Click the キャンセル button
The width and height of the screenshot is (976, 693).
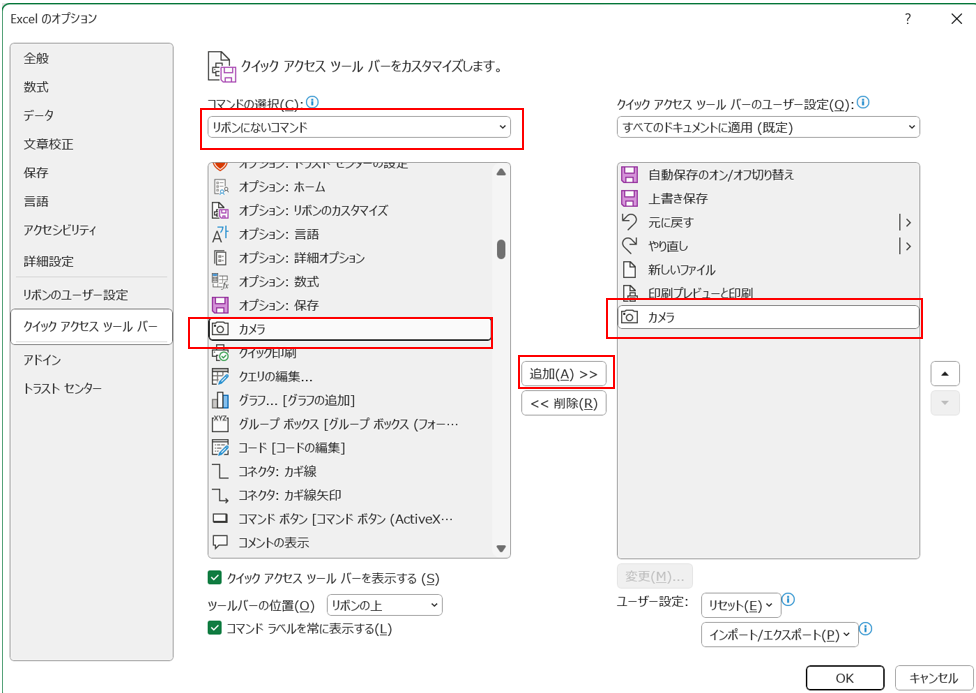[933, 678]
